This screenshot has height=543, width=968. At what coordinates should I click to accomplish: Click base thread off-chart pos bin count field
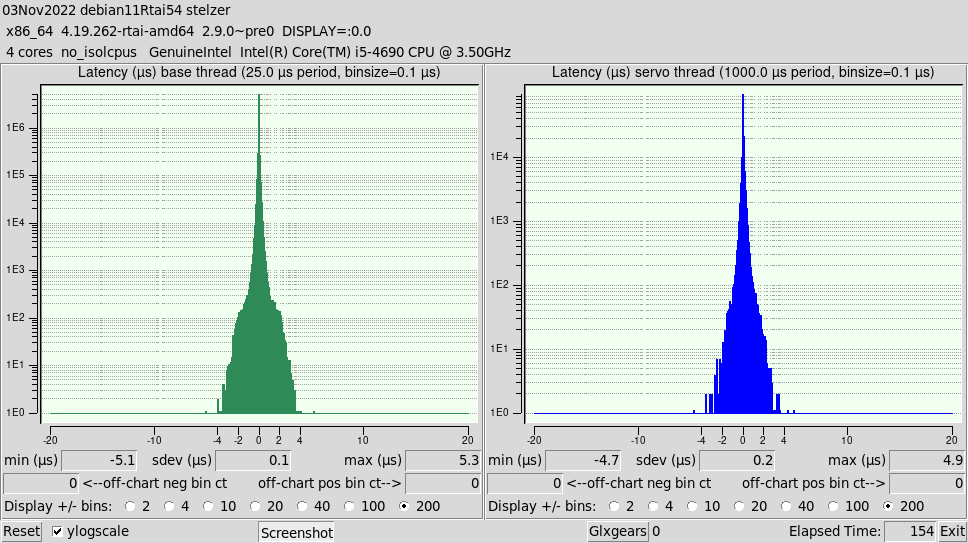[443, 483]
